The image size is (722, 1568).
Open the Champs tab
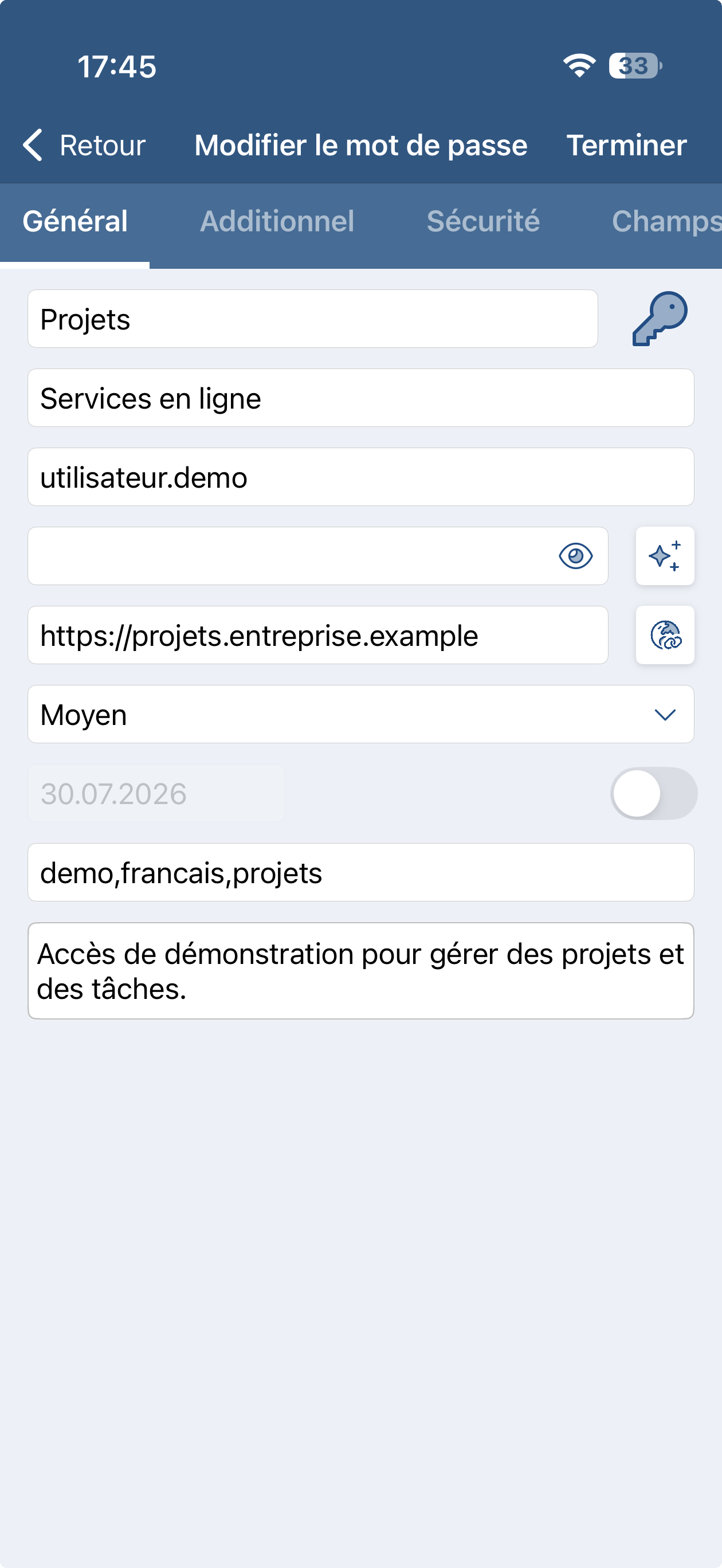coord(666,221)
